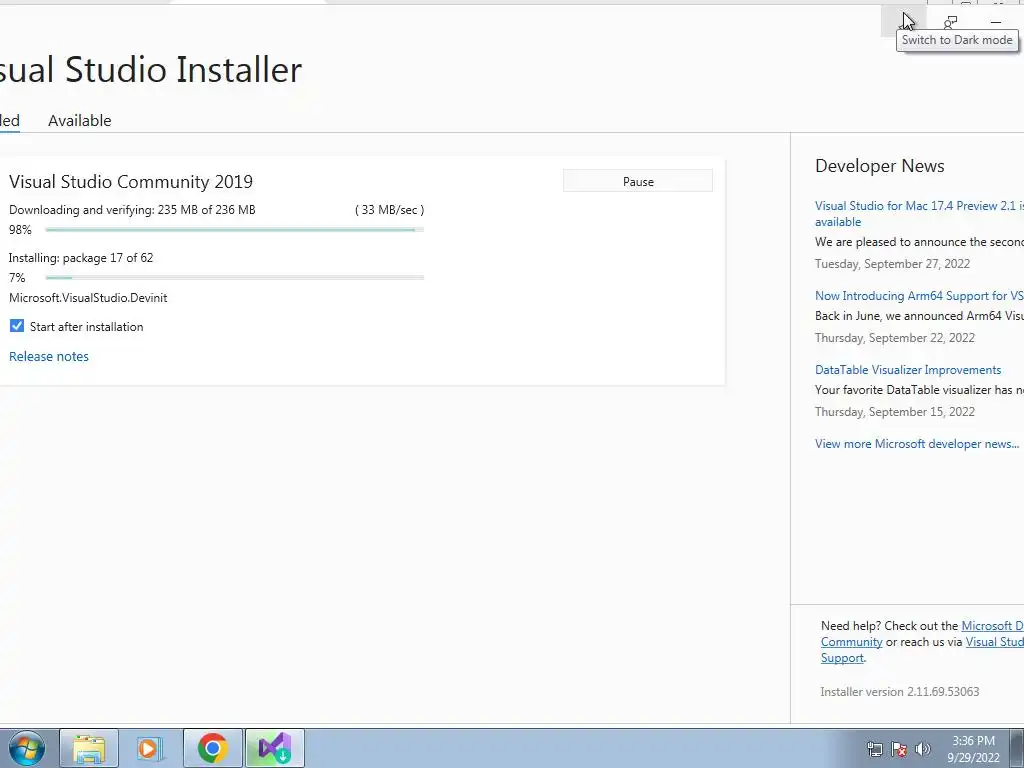The height and width of the screenshot is (768, 1024).
Task: Open the Provide feedback icon
Action: (x=950, y=22)
